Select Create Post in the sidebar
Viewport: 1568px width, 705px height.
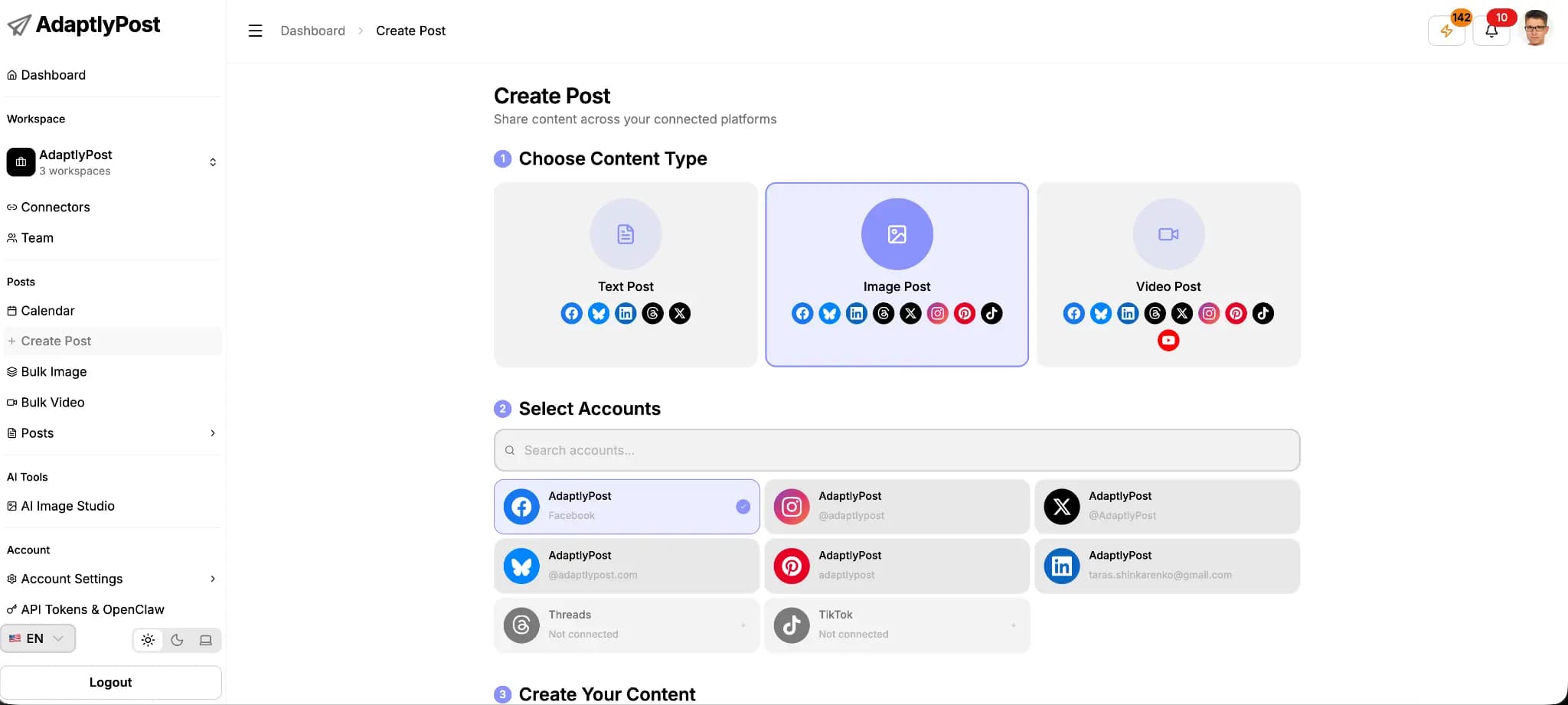tap(113, 341)
